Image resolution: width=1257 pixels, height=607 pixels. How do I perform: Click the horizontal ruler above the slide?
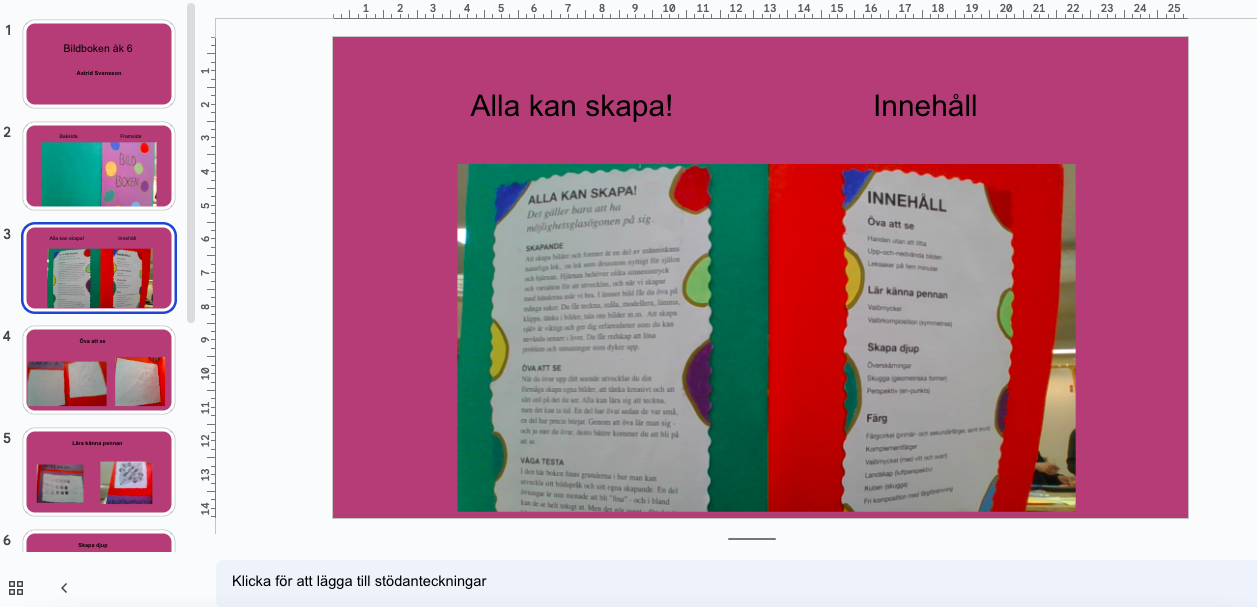760,11
